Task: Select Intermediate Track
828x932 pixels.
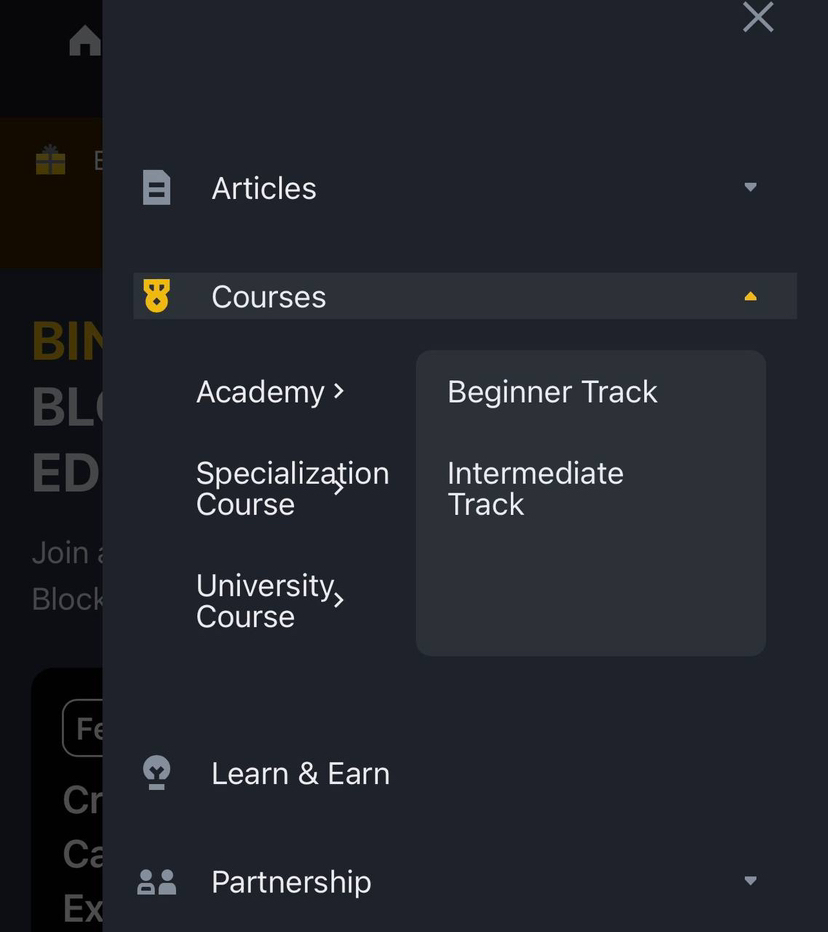Action: coord(535,488)
